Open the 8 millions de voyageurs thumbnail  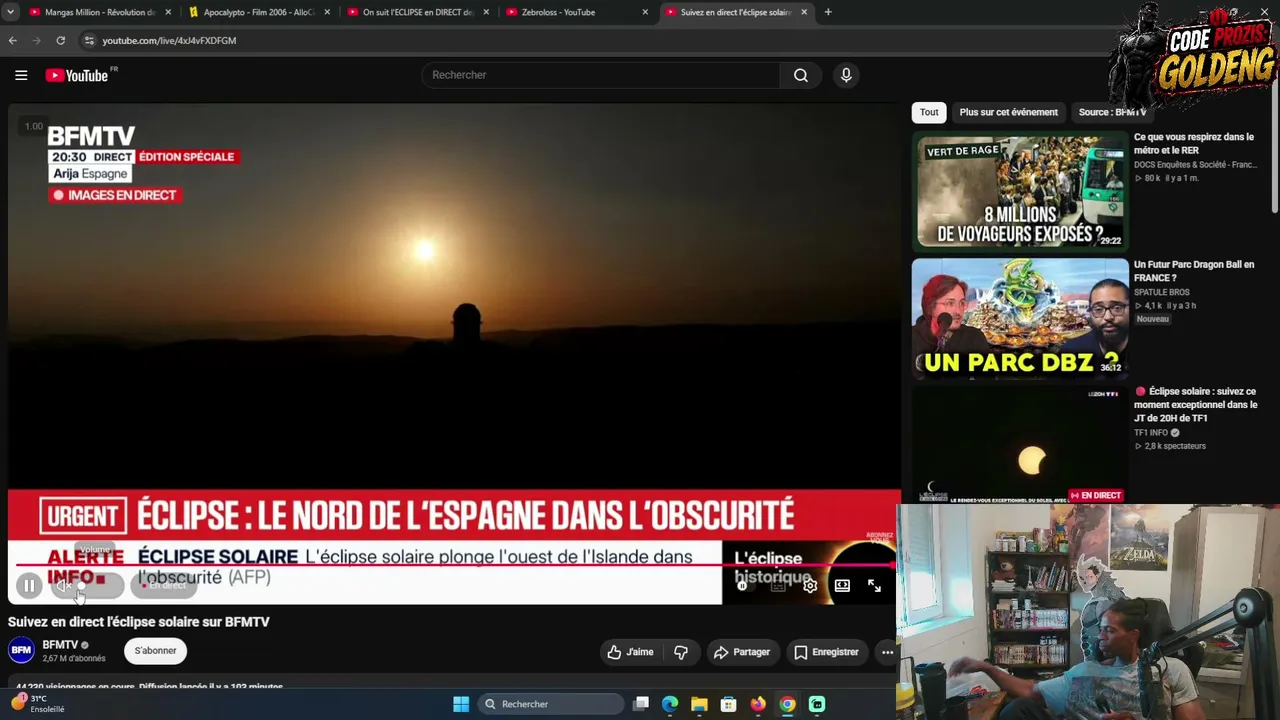click(x=1019, y=191)
